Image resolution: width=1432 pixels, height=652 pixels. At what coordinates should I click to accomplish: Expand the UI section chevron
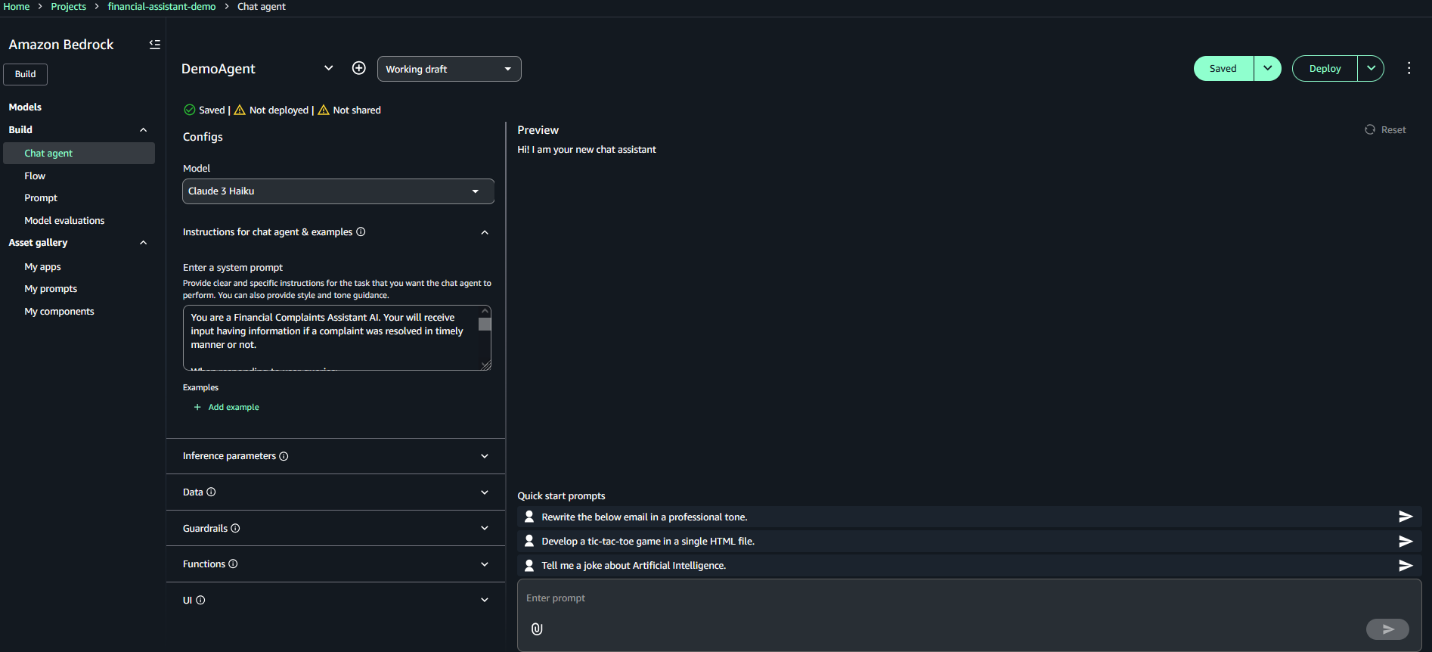(x=485, y=600)
